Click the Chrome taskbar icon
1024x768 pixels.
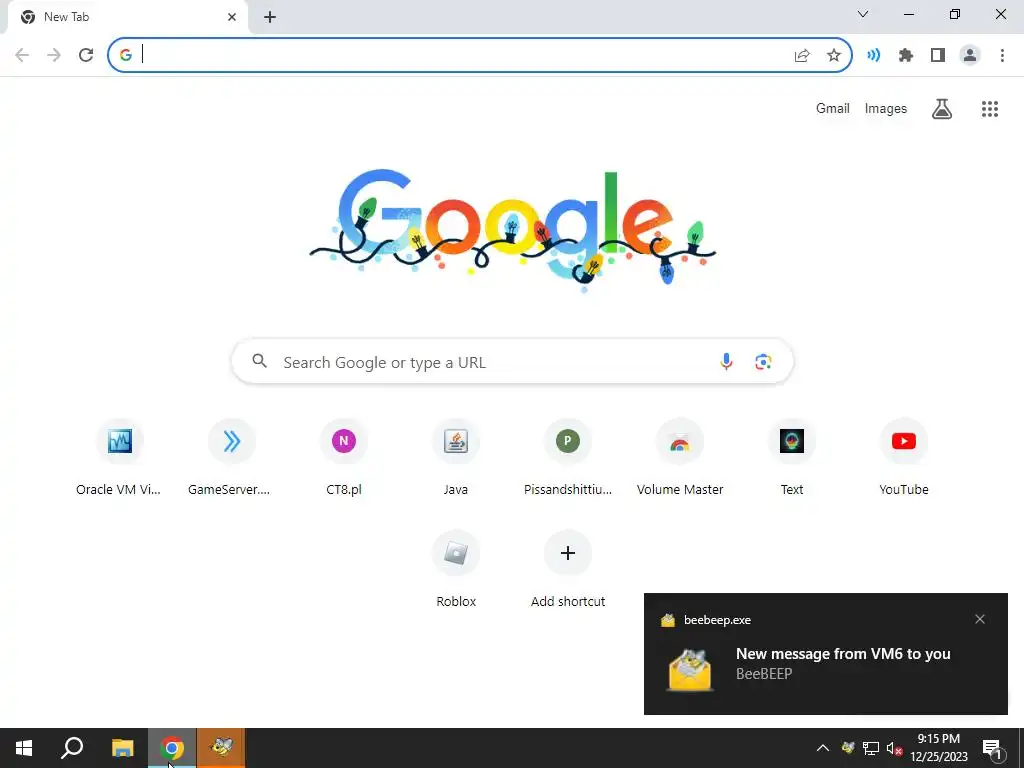pos(172,748)
